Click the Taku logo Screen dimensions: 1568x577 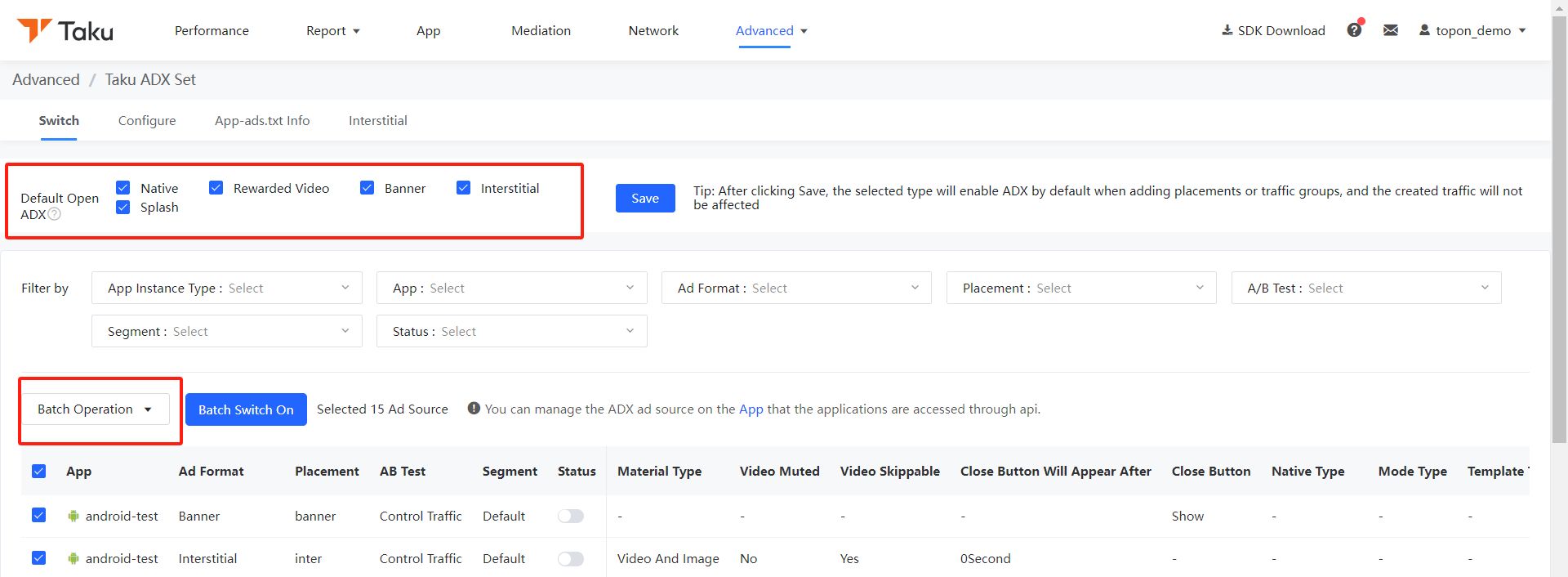(x=65, y=30)
